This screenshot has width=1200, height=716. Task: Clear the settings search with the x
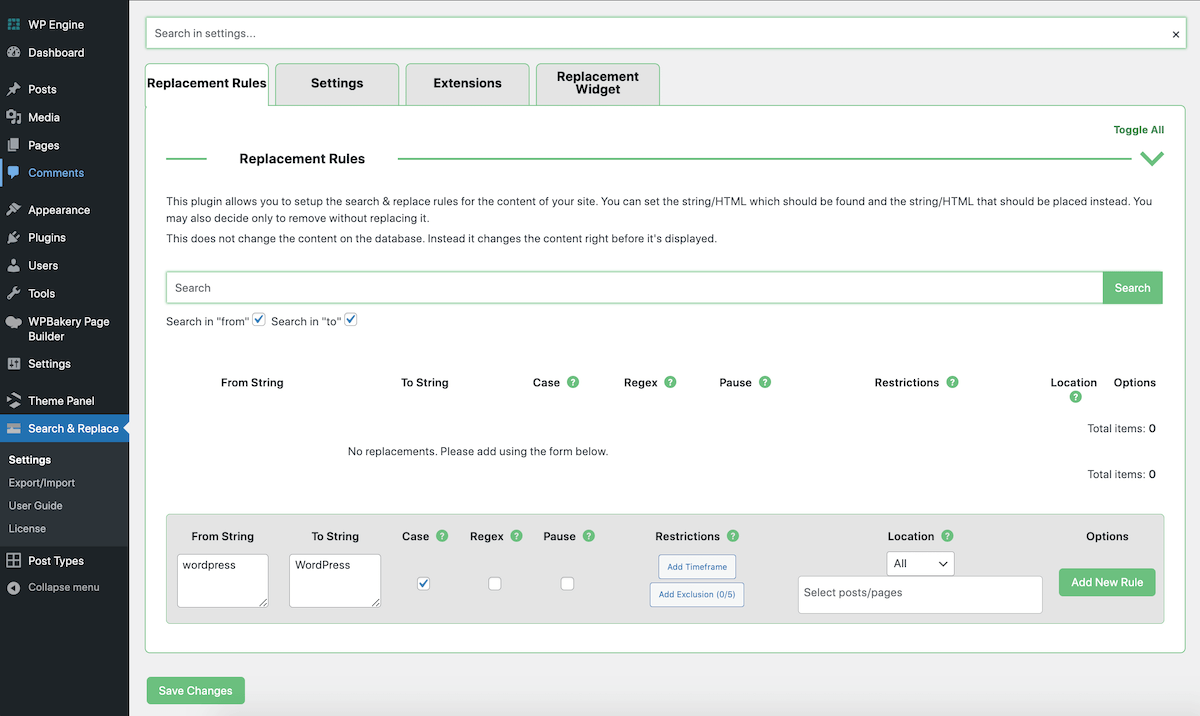(1176, 34)
